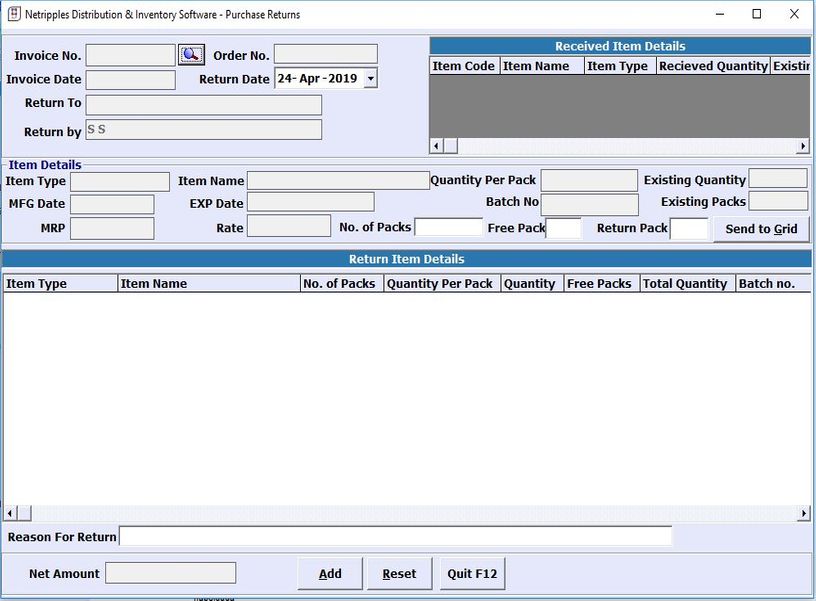Click right scroll arrow of Return Item Details grid

coord(804,514)
